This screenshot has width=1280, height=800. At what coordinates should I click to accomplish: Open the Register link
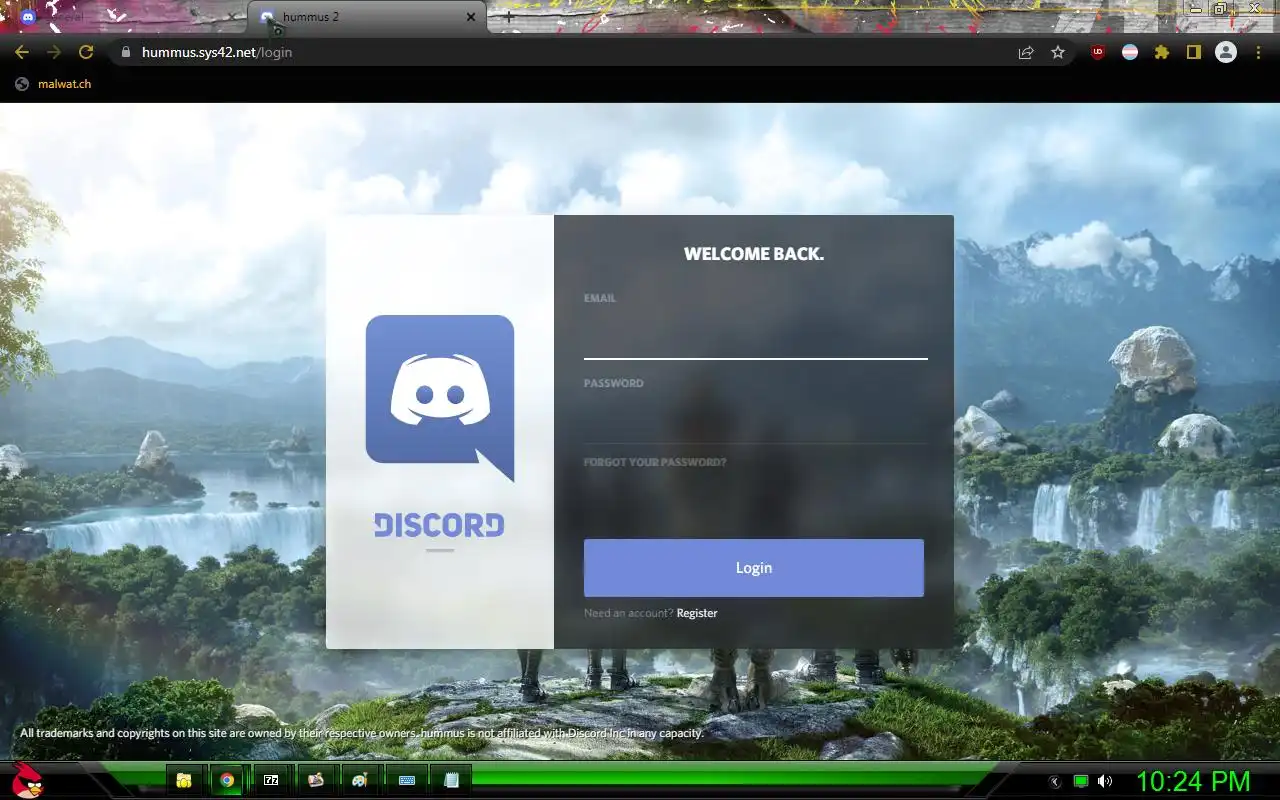pos(697,613)
